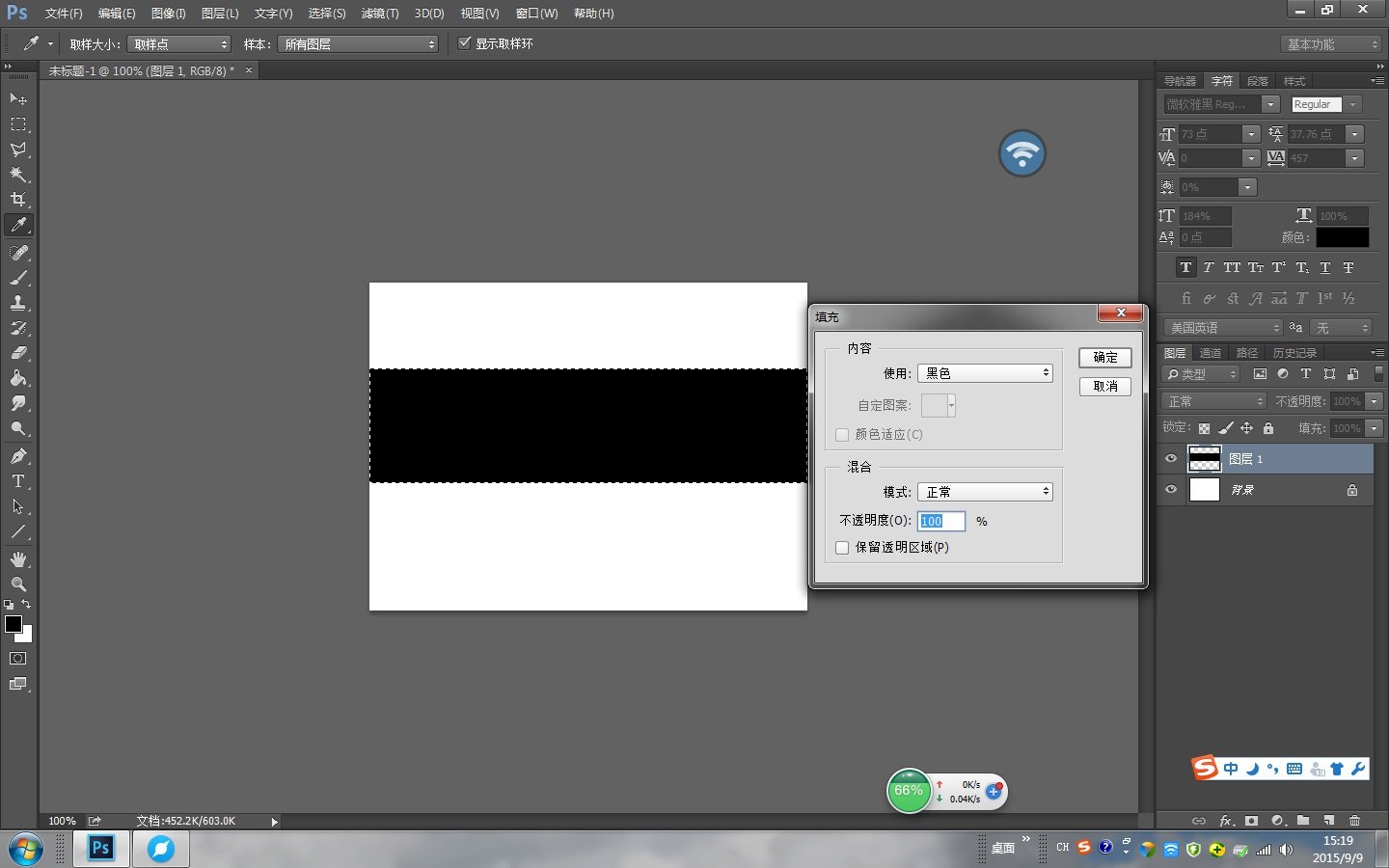Select the Zoom tool
1389x868 pixels.
pyautogui.click(x=18, y=584)
